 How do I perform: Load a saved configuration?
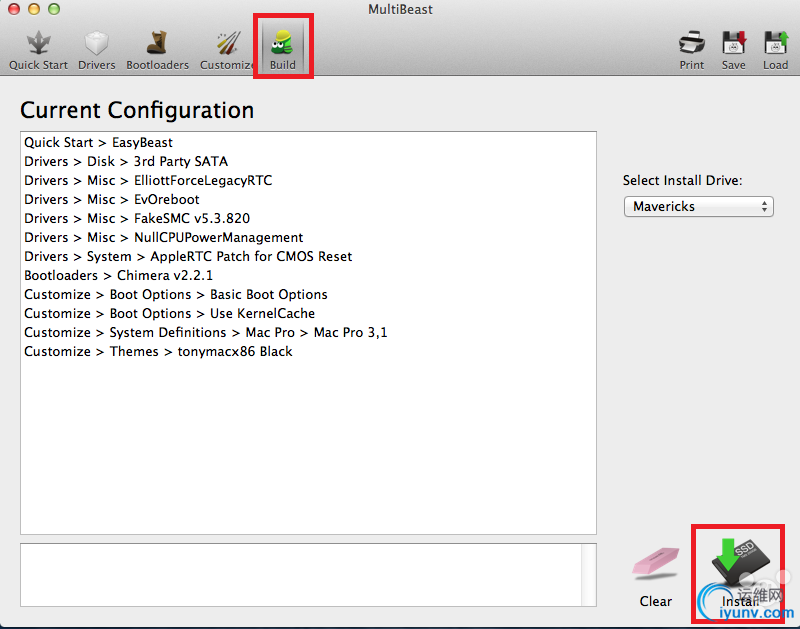[x=776, y=51]
